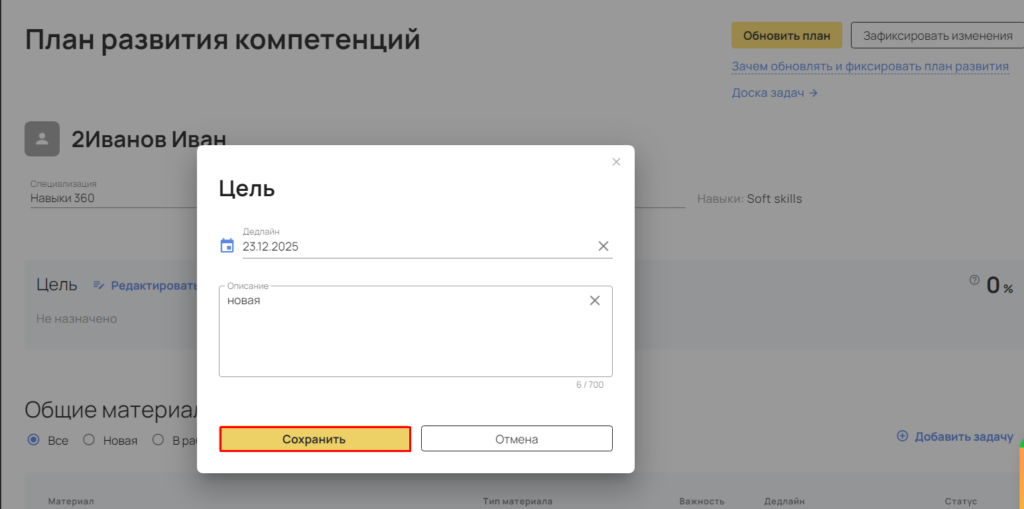Click the edit pencil icon next to Цель
1024x509 pixels.
(x=98, y=285)
